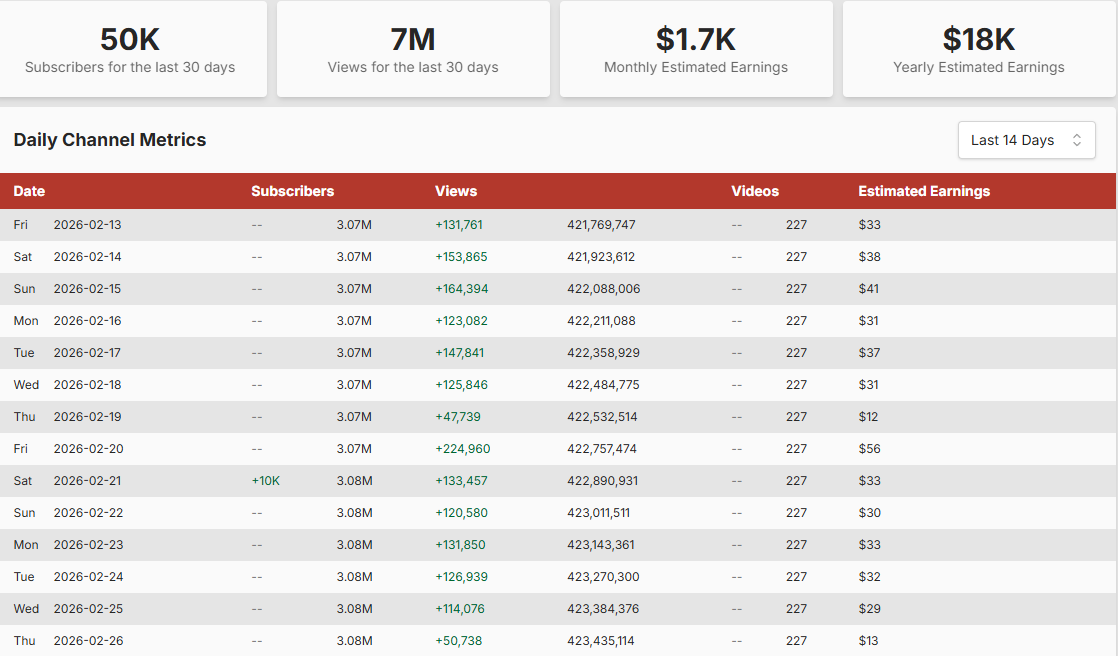
Task: Select the 2026-02-26 row date
Action: tap(88, 640)
